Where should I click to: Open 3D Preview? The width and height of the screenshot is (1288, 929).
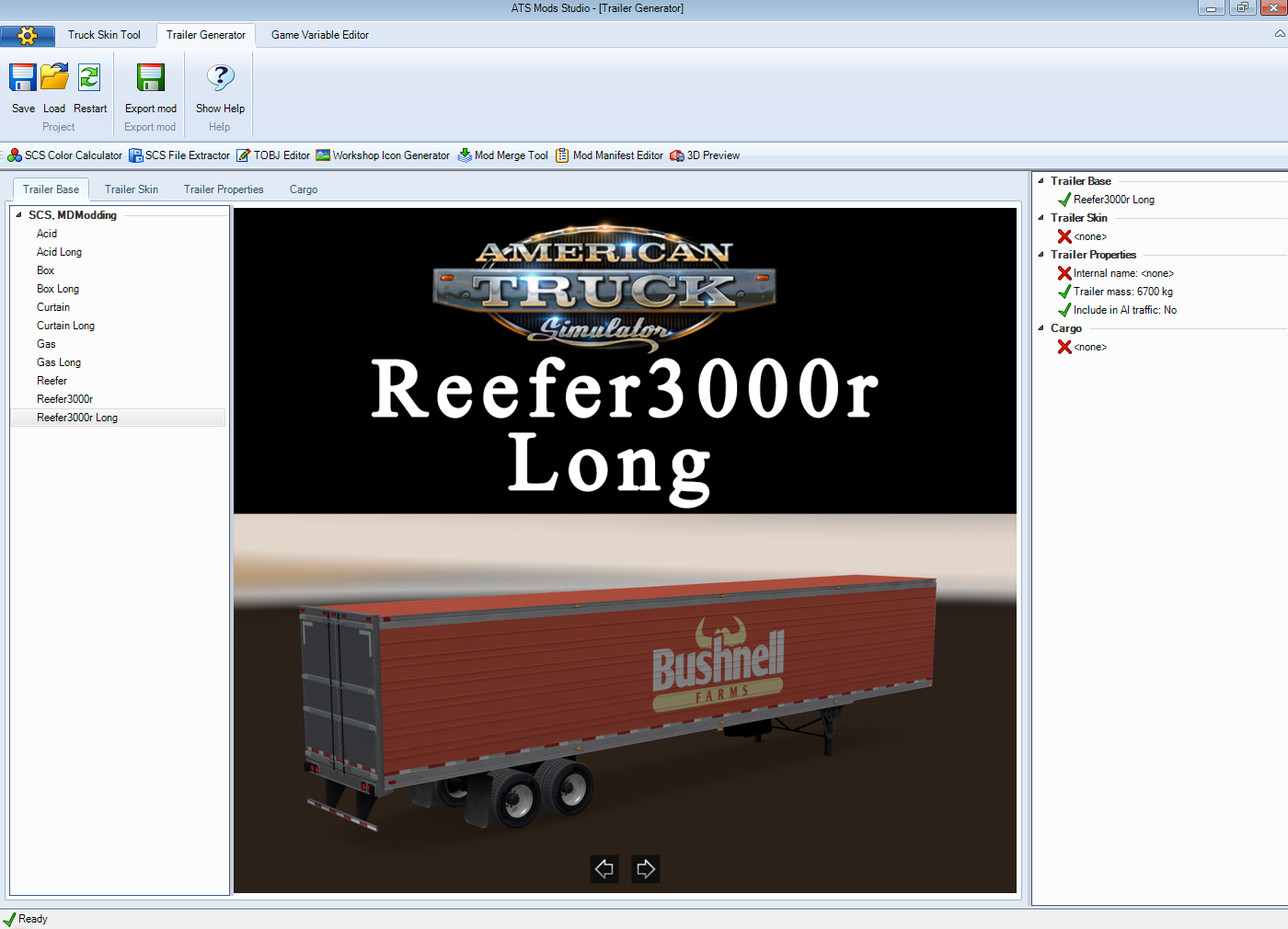(705, 155)
